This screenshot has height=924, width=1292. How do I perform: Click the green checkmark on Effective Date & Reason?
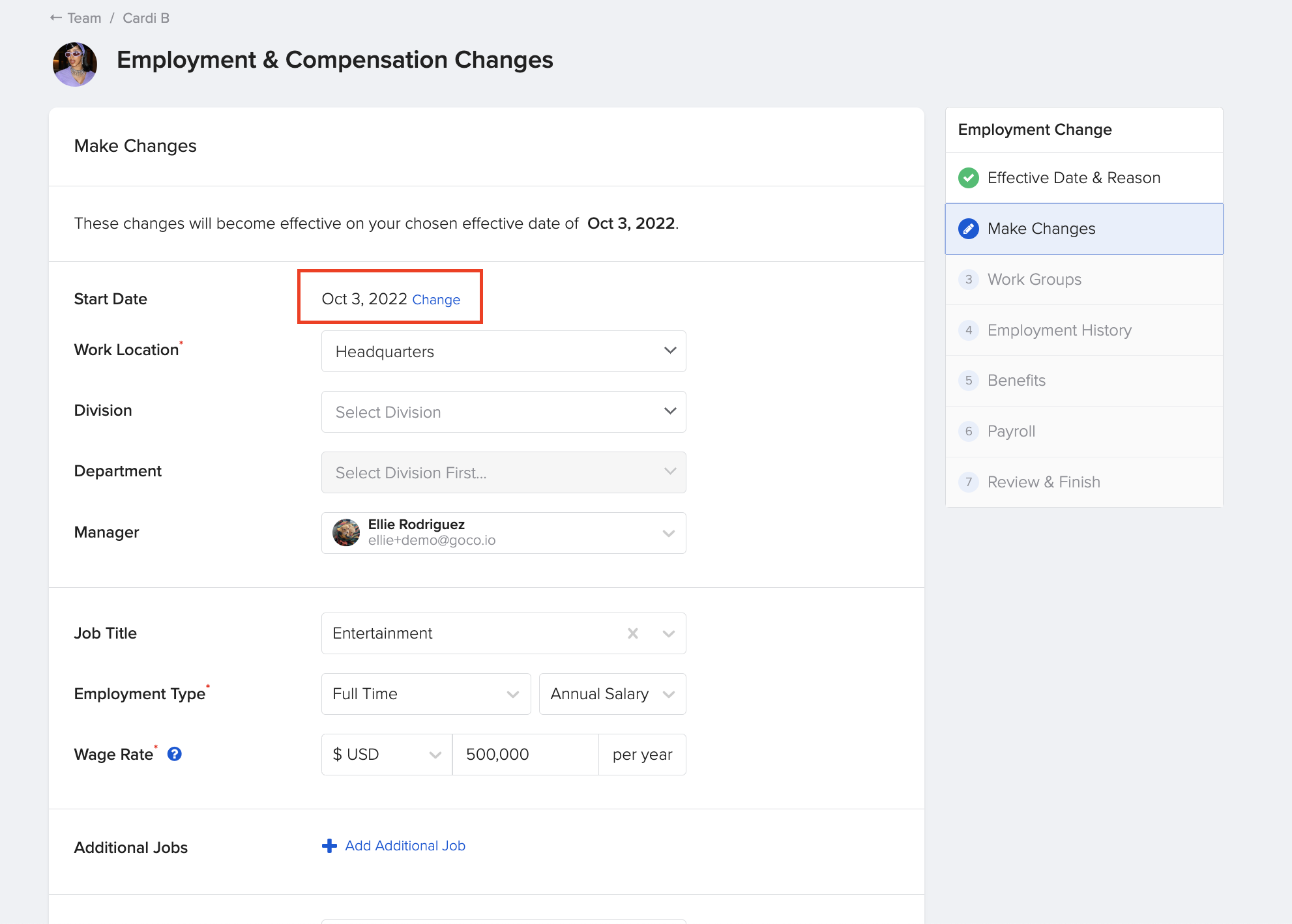969,177
